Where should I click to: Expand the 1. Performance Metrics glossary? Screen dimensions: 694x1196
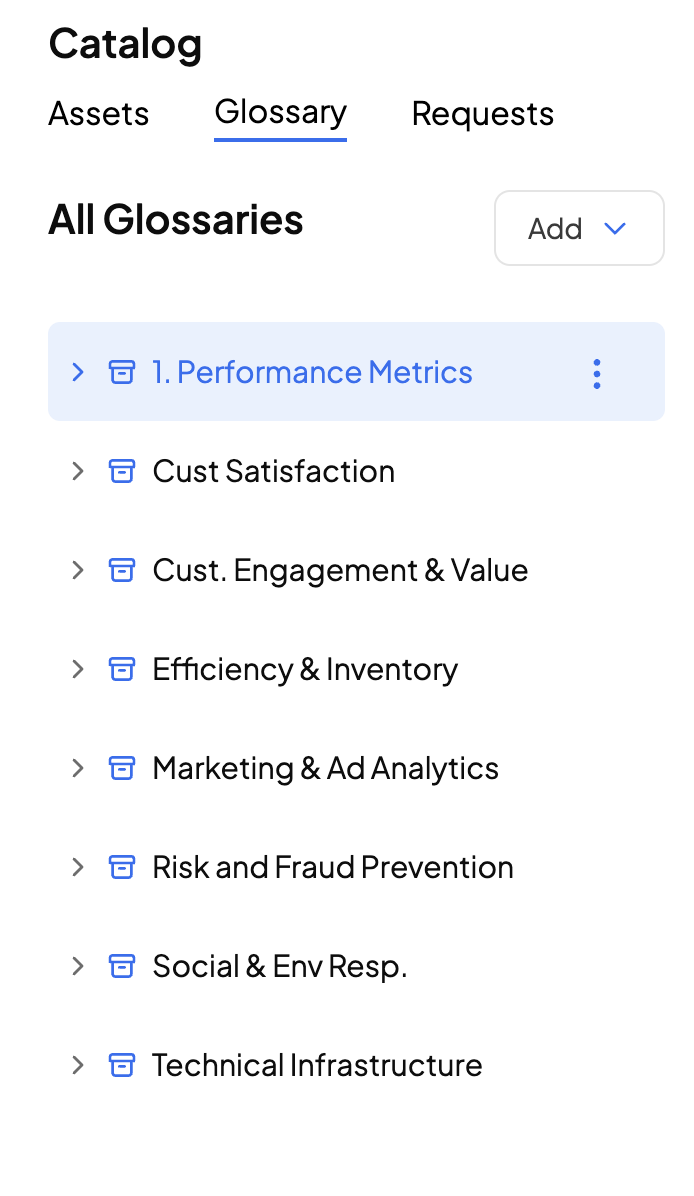tap(78, 373)
